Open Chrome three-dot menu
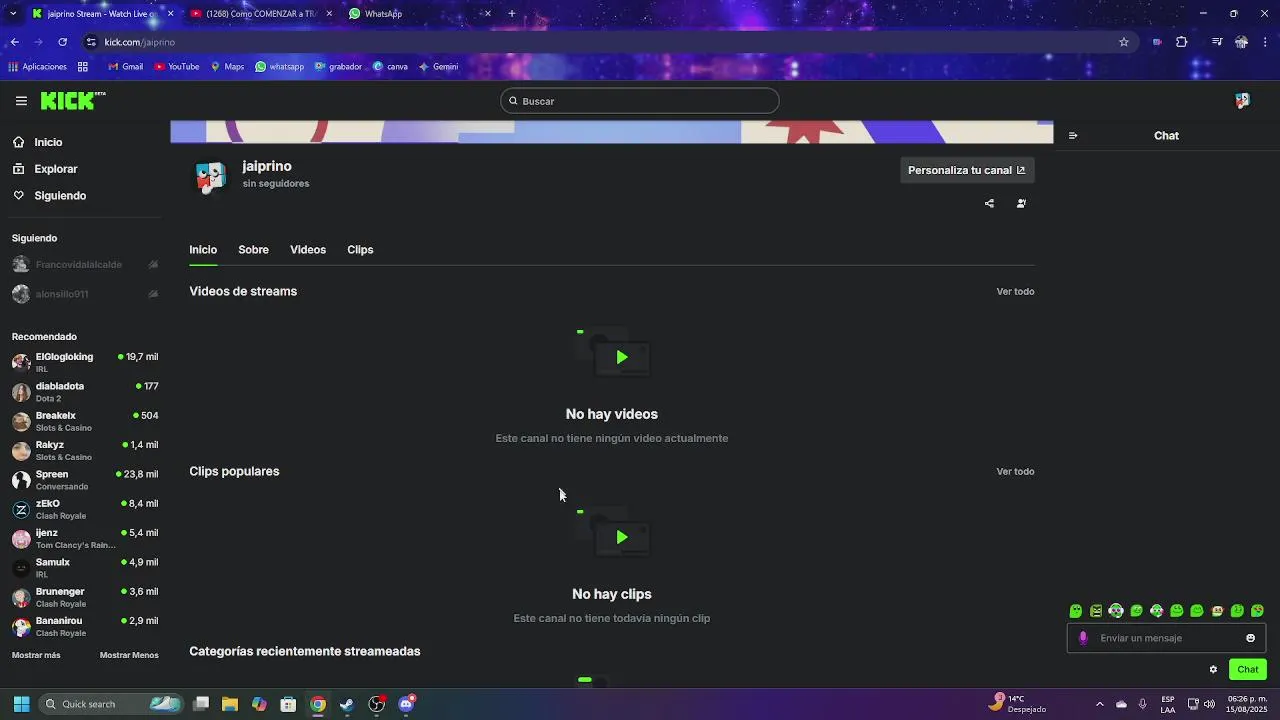 click(x=1266, y=42)
